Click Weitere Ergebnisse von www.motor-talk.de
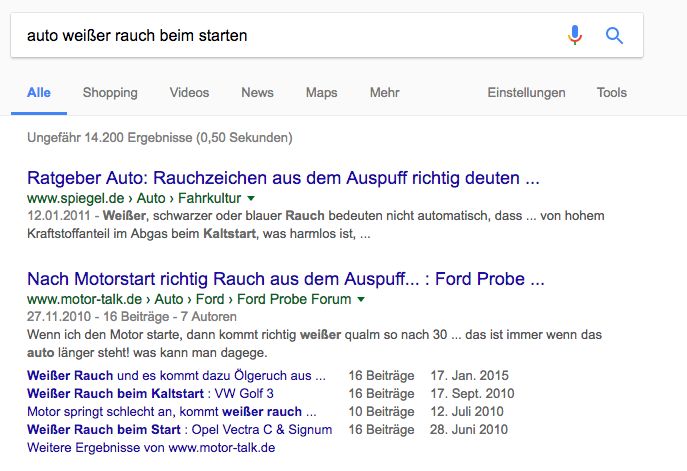 (x=151, y=448)
